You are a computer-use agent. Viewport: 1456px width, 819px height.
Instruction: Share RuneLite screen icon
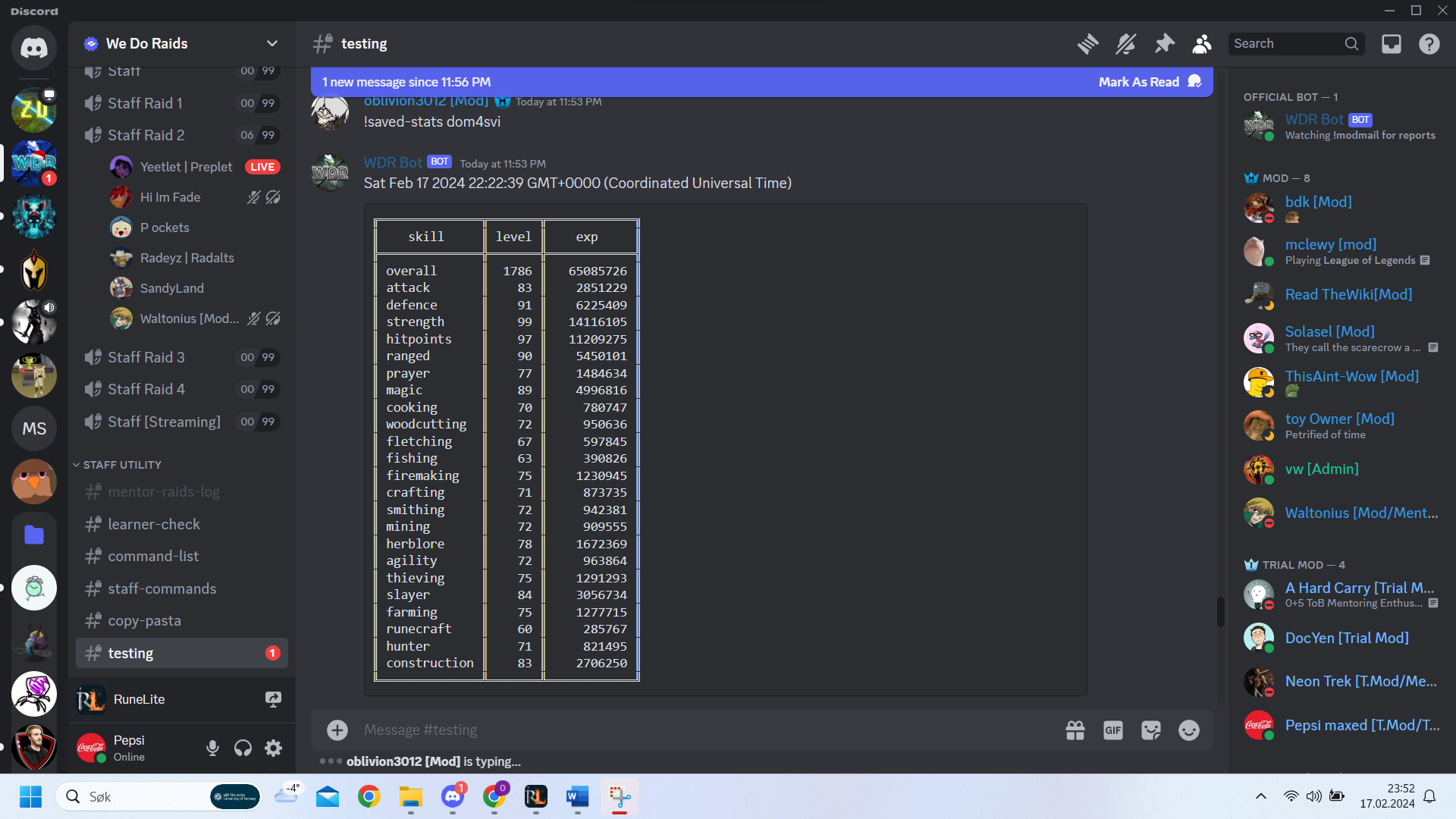[x=273, y=699]
